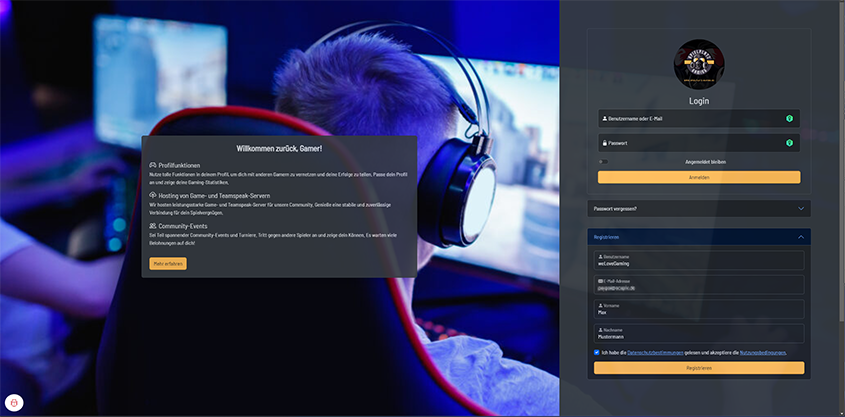Focus the Passwort login field
This screenshot has width=845, height=417.
[x=699, y=143]
